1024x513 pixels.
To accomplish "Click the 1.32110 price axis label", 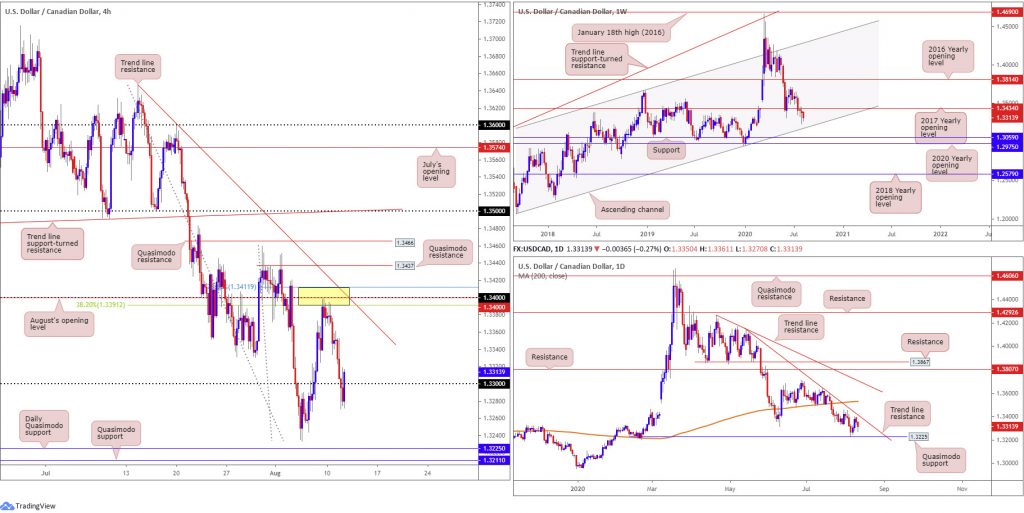I will pyautogui.click(x=494, y=461).
